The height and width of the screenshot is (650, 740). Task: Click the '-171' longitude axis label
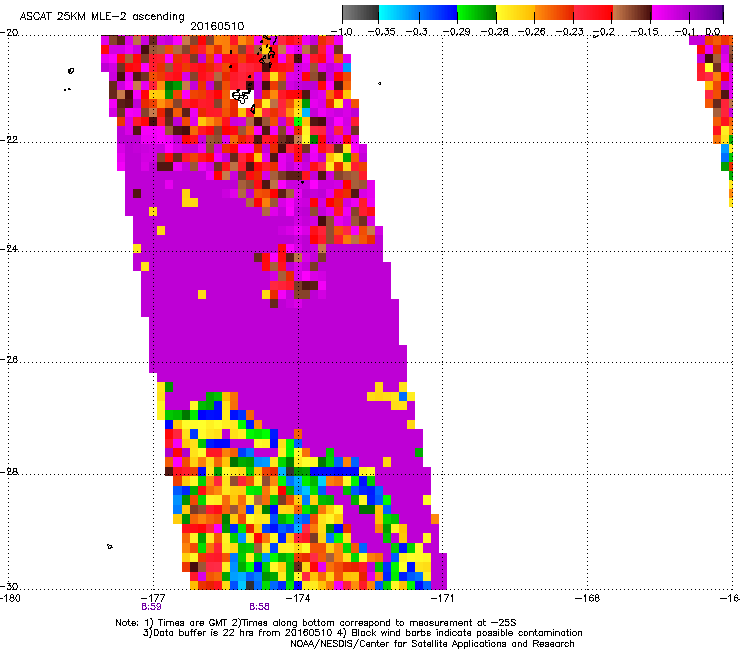pyautogui.click(x=443, y=598)
